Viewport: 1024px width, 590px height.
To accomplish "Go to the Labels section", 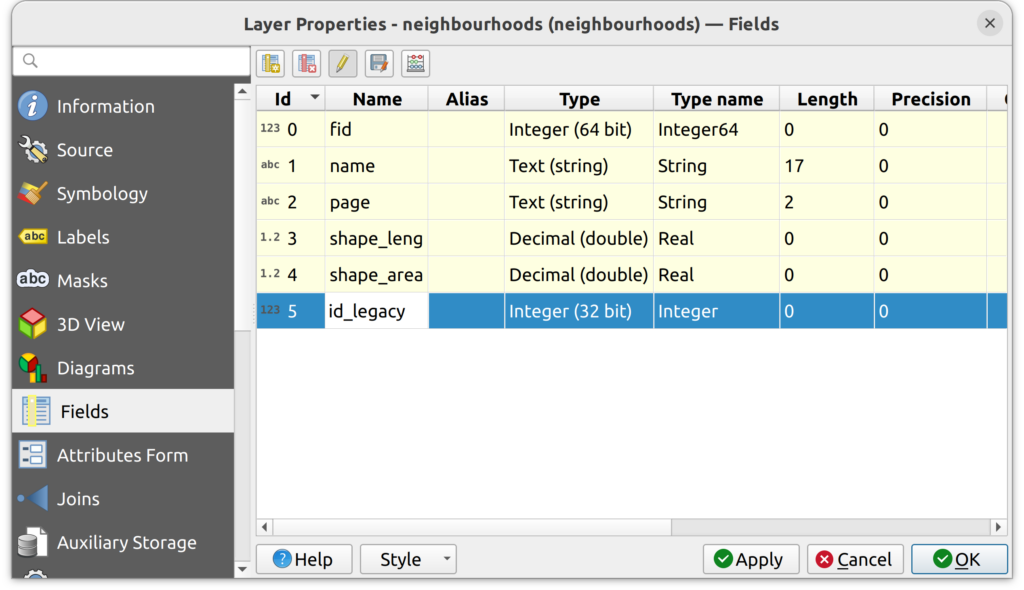I will click(83, 237).
